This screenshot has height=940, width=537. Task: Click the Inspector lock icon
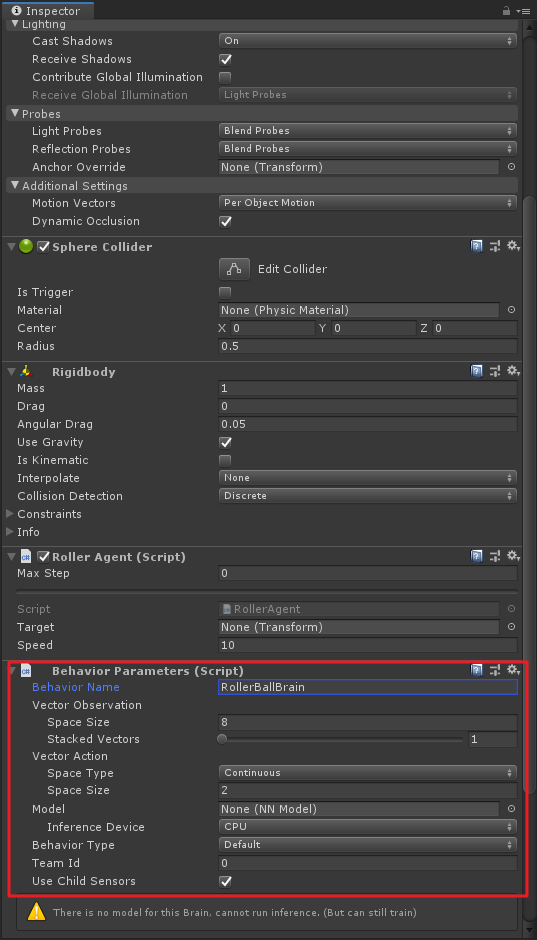point(506,11)
